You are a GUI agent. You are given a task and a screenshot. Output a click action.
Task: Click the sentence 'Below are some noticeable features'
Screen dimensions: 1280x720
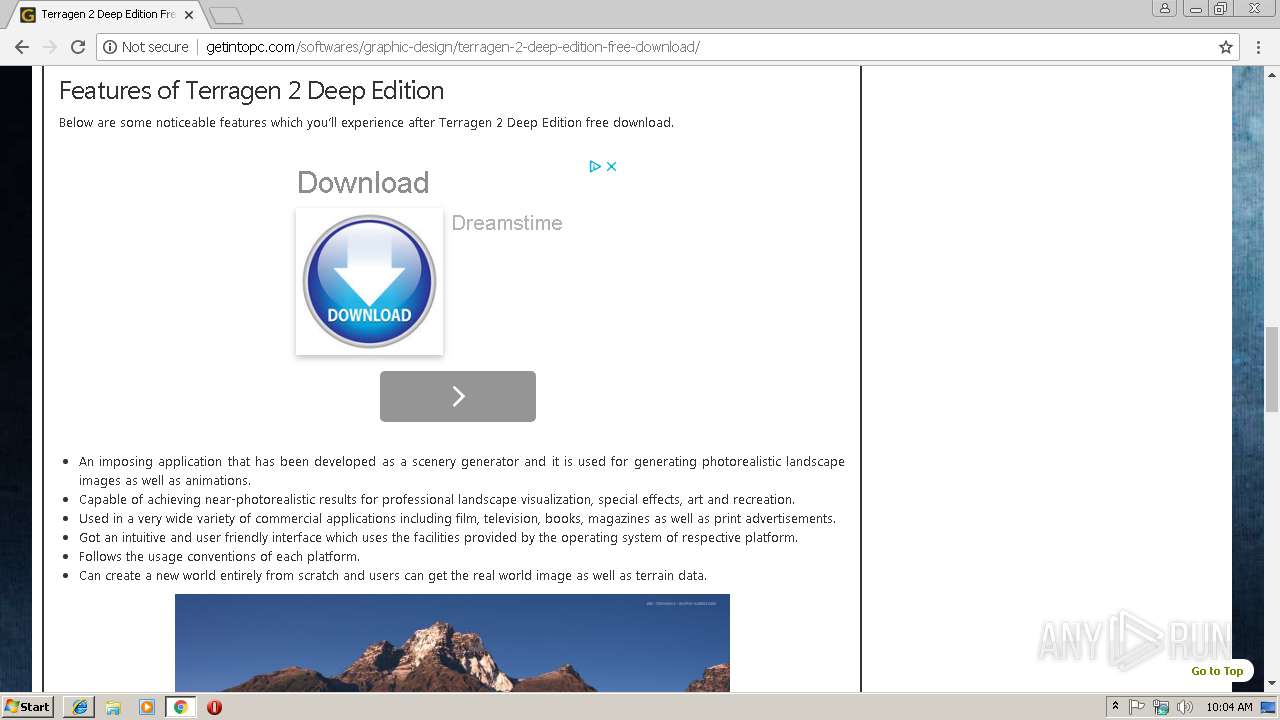click(366, 123)
